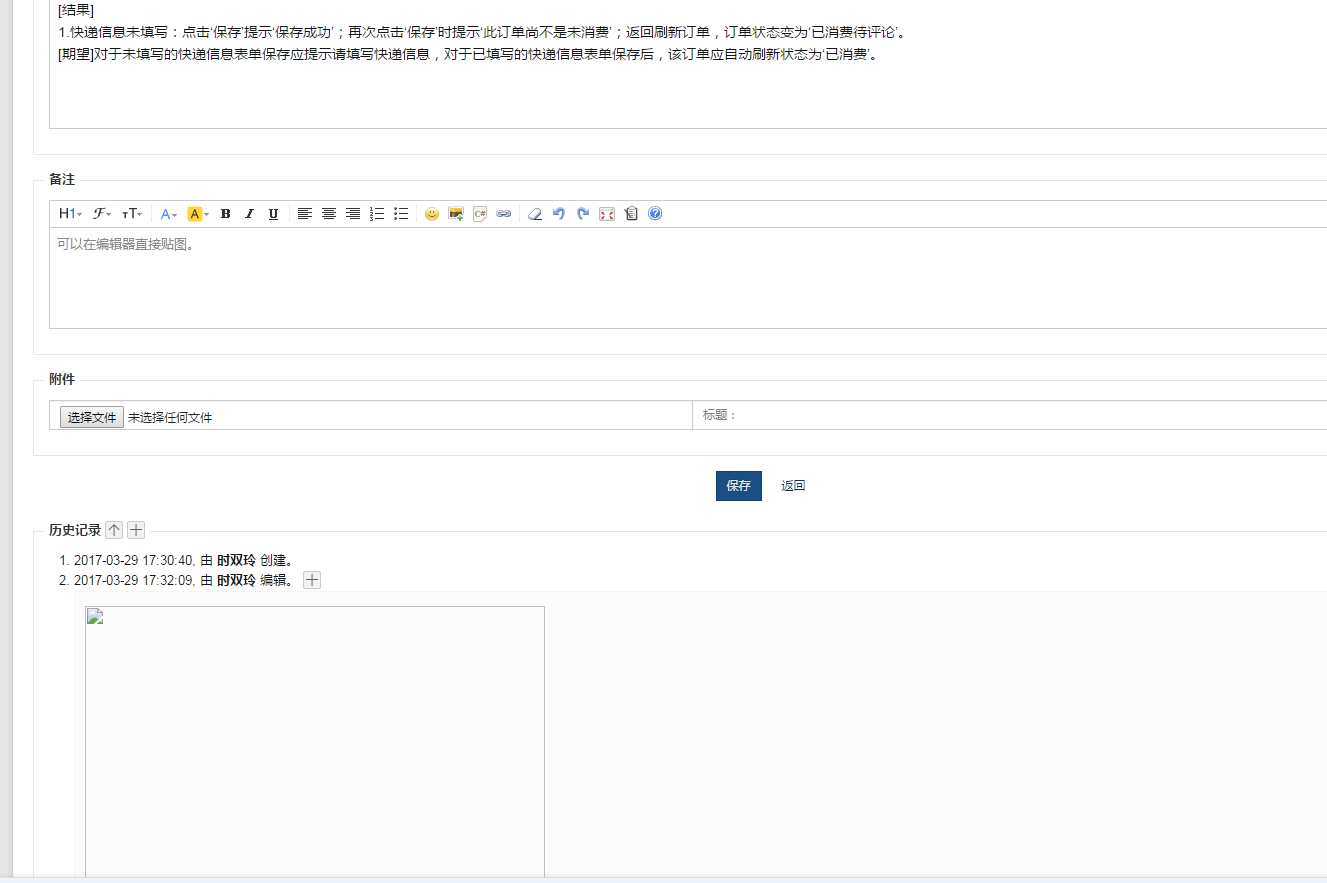Open the font size dropdown
The width and height of the screenshot is (1327, 883).
coord(132,214)
